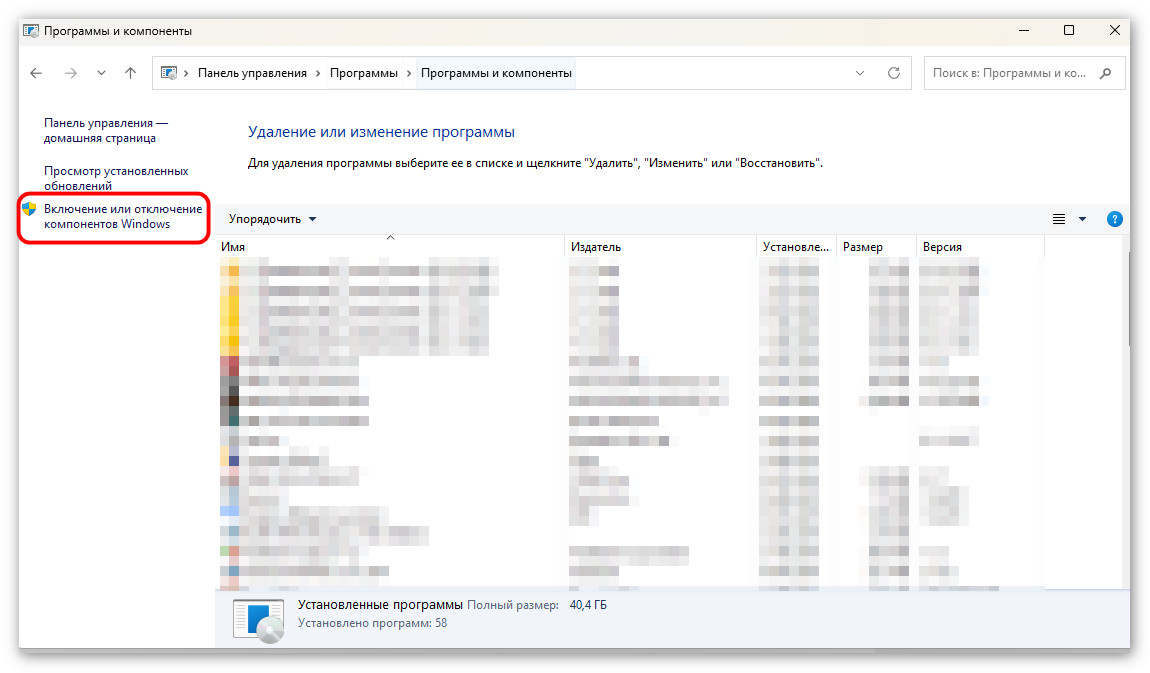Maximize the Programs and Features window

(1069, 30)
